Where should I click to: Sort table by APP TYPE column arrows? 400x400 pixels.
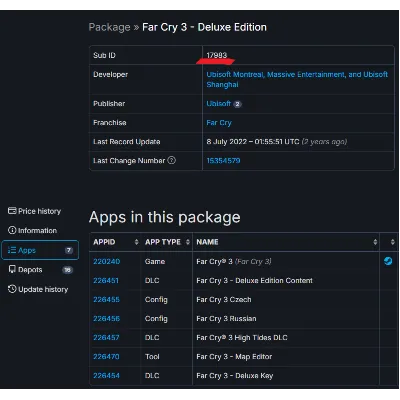(188, 242)
